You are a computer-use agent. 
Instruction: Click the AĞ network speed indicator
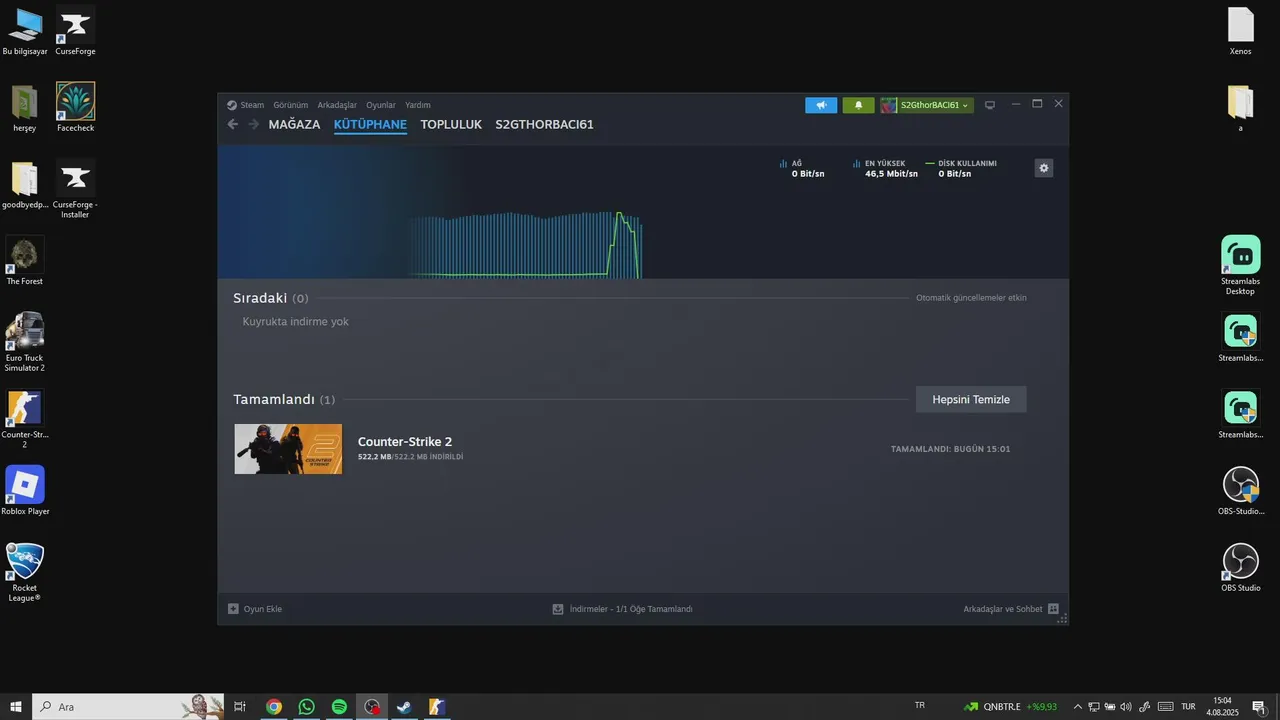pos(802,168)
